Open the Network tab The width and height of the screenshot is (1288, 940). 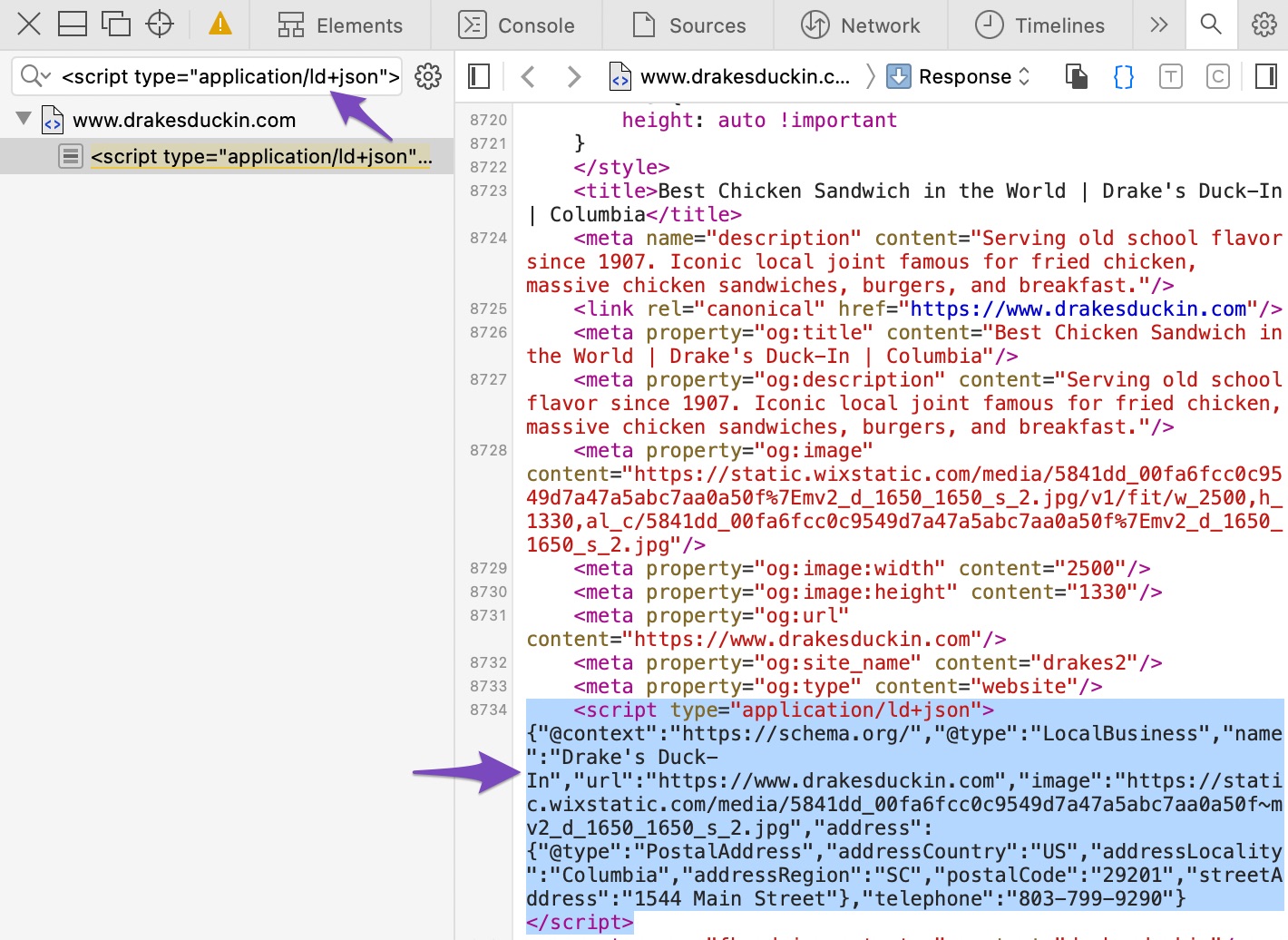(x=861, y=25)
